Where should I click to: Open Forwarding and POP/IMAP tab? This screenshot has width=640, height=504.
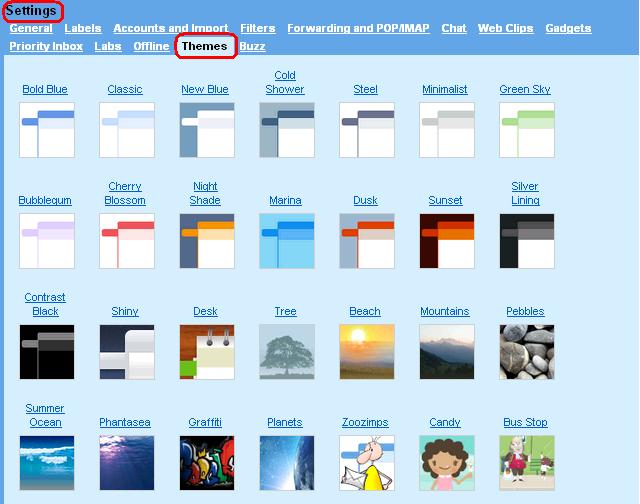(x=358, y=28)
